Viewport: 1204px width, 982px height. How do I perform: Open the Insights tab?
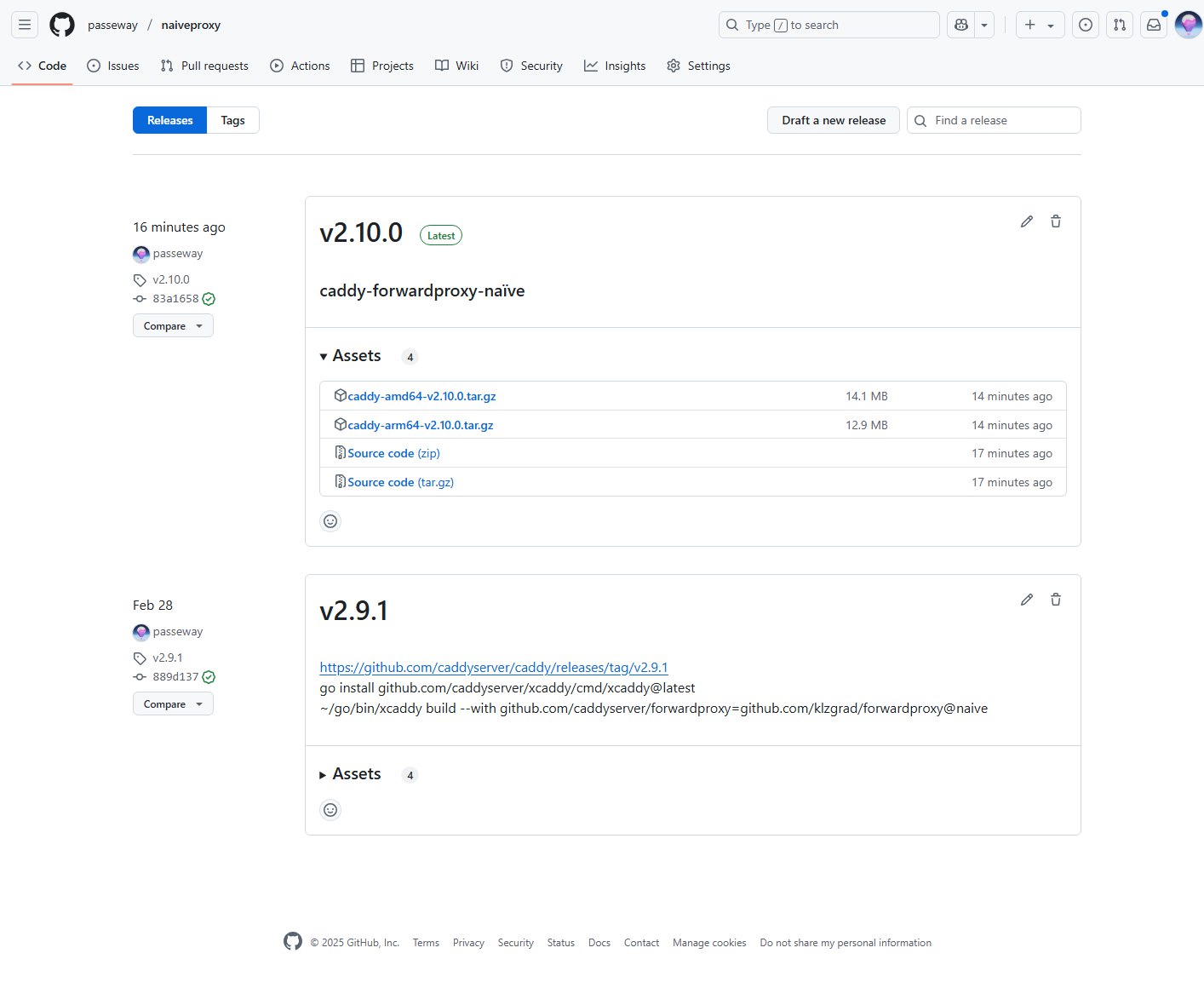pos(615,66)
